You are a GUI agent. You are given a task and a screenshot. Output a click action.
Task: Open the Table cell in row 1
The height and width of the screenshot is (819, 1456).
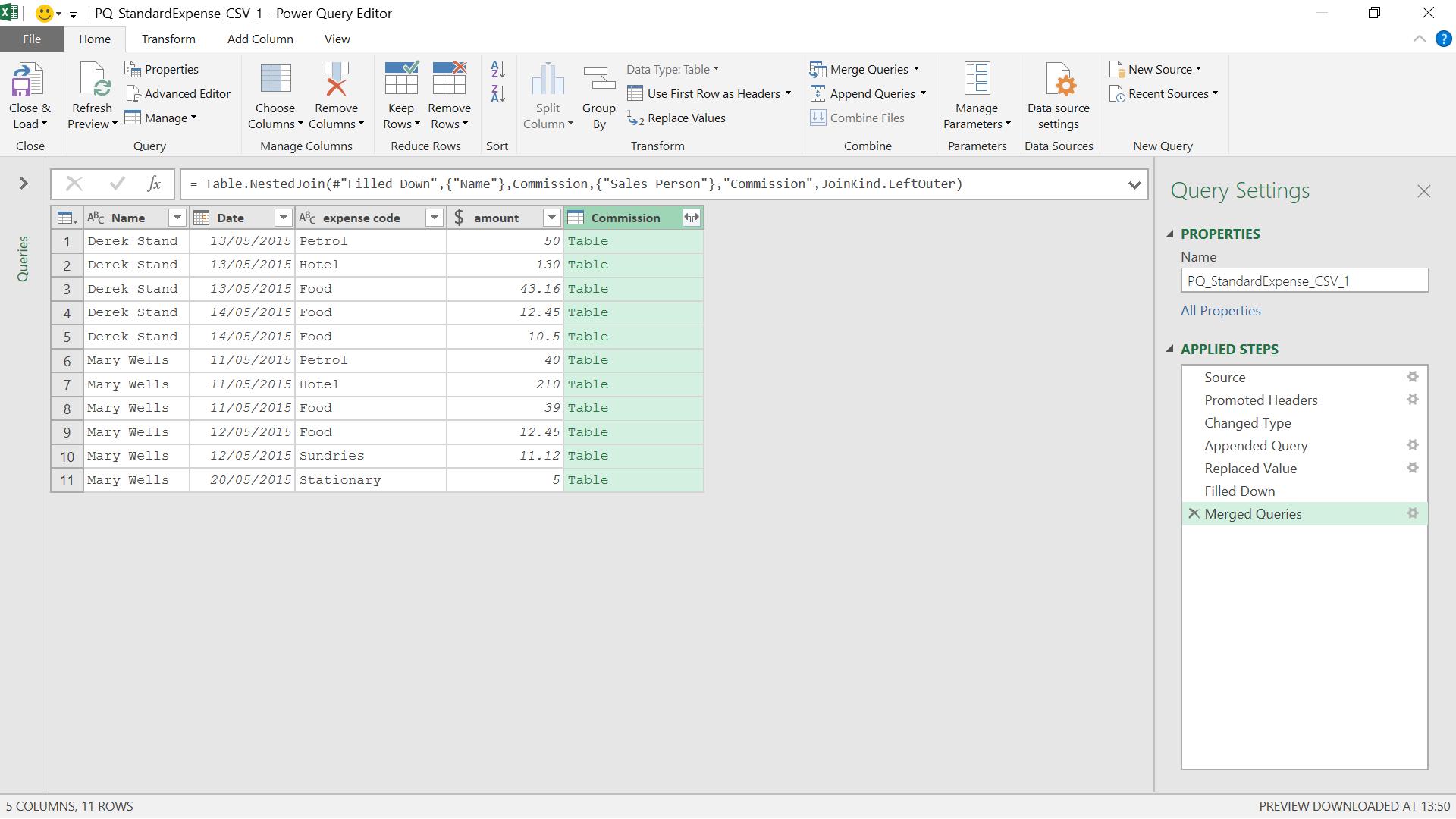click(588, 241)
